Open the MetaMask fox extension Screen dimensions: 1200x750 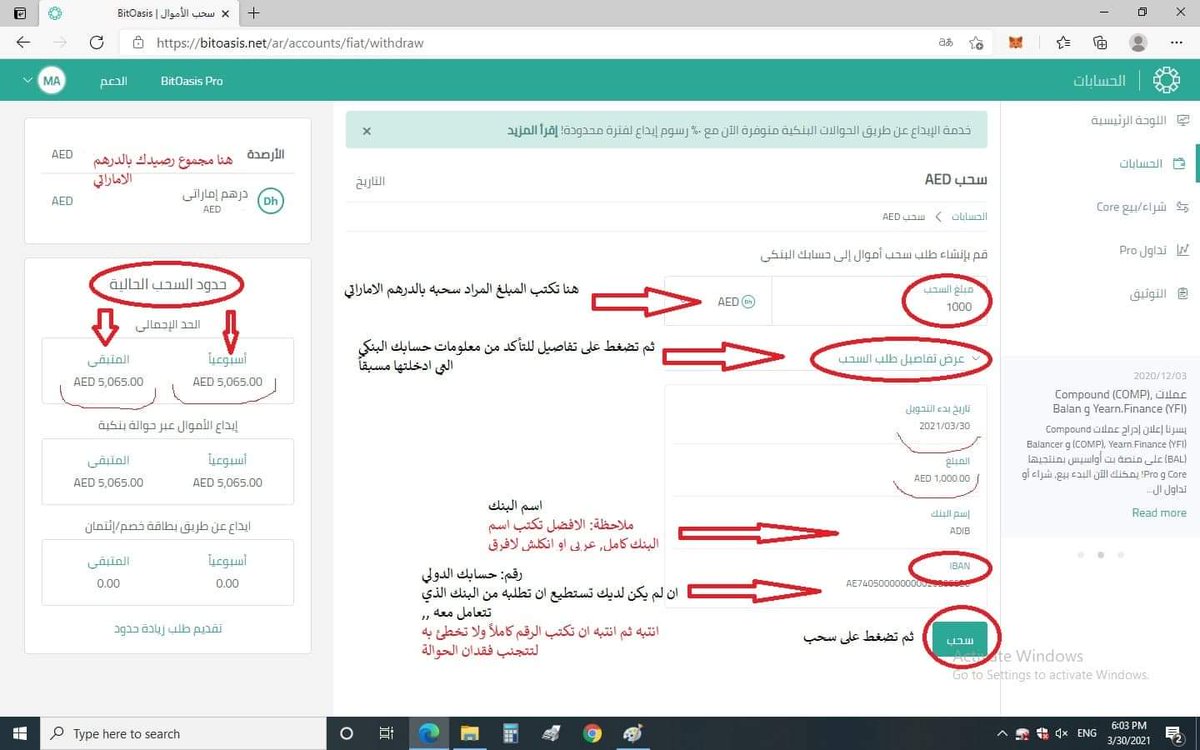1016,43
